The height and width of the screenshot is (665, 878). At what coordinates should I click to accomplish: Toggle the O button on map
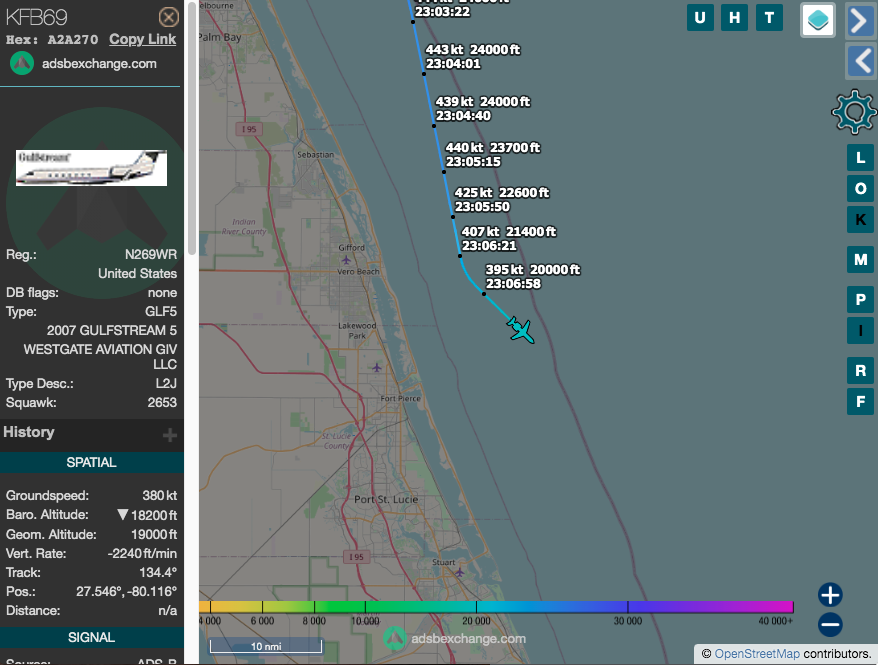[x=860, y=189]
